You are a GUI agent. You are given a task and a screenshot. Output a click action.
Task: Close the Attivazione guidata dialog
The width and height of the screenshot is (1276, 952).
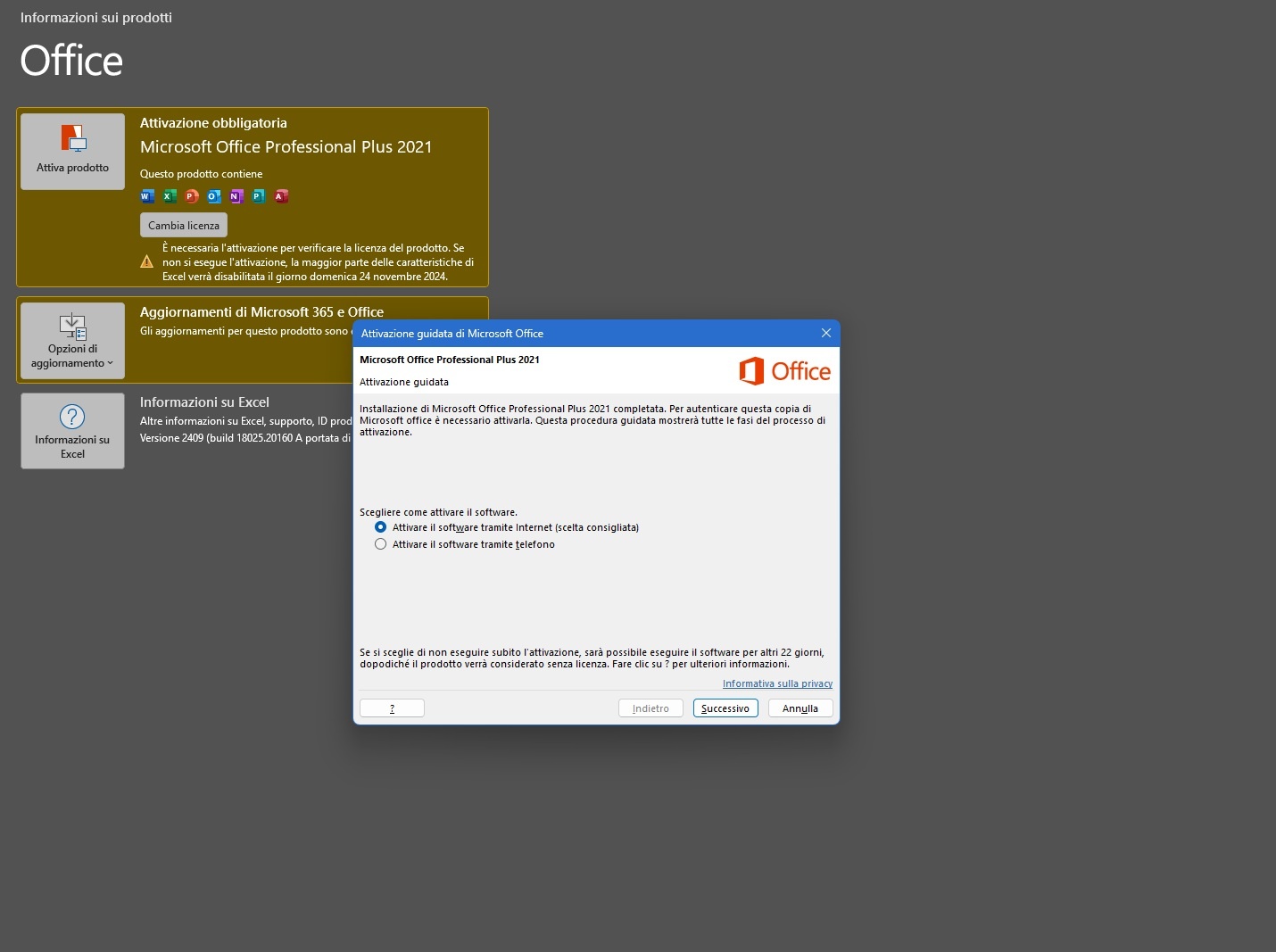point(826,333)
